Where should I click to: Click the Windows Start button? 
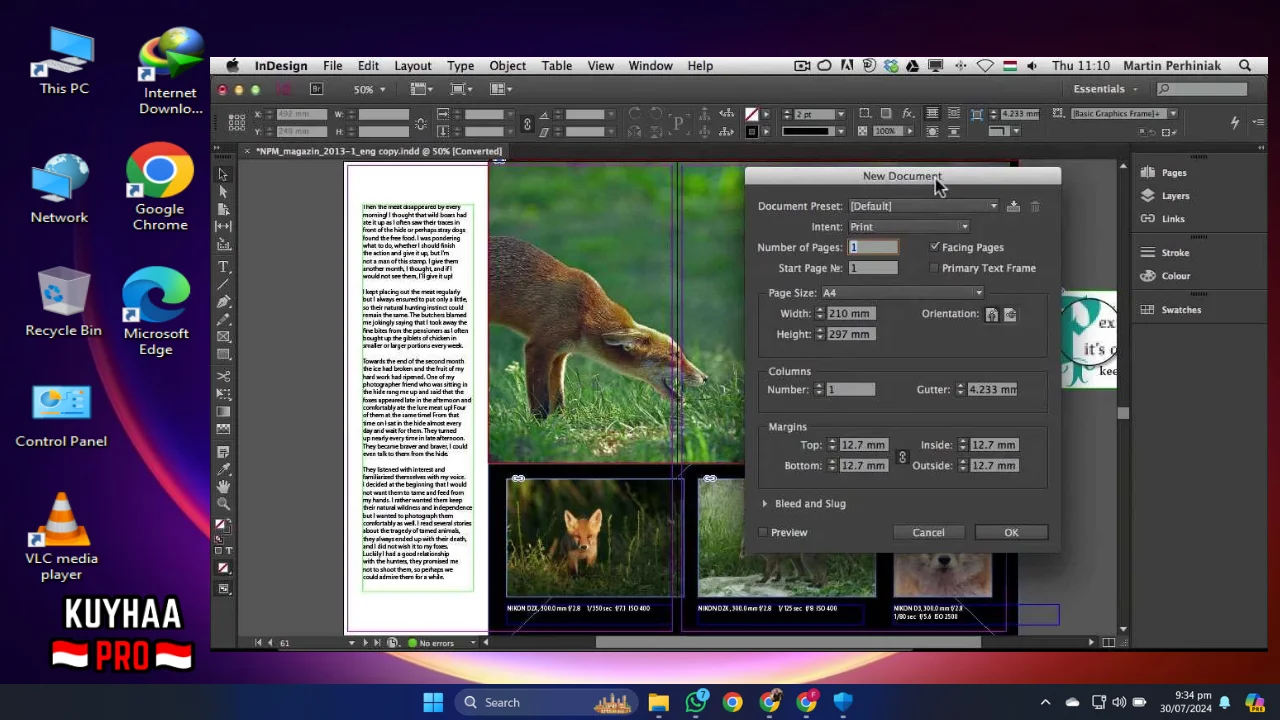point(433,702)
